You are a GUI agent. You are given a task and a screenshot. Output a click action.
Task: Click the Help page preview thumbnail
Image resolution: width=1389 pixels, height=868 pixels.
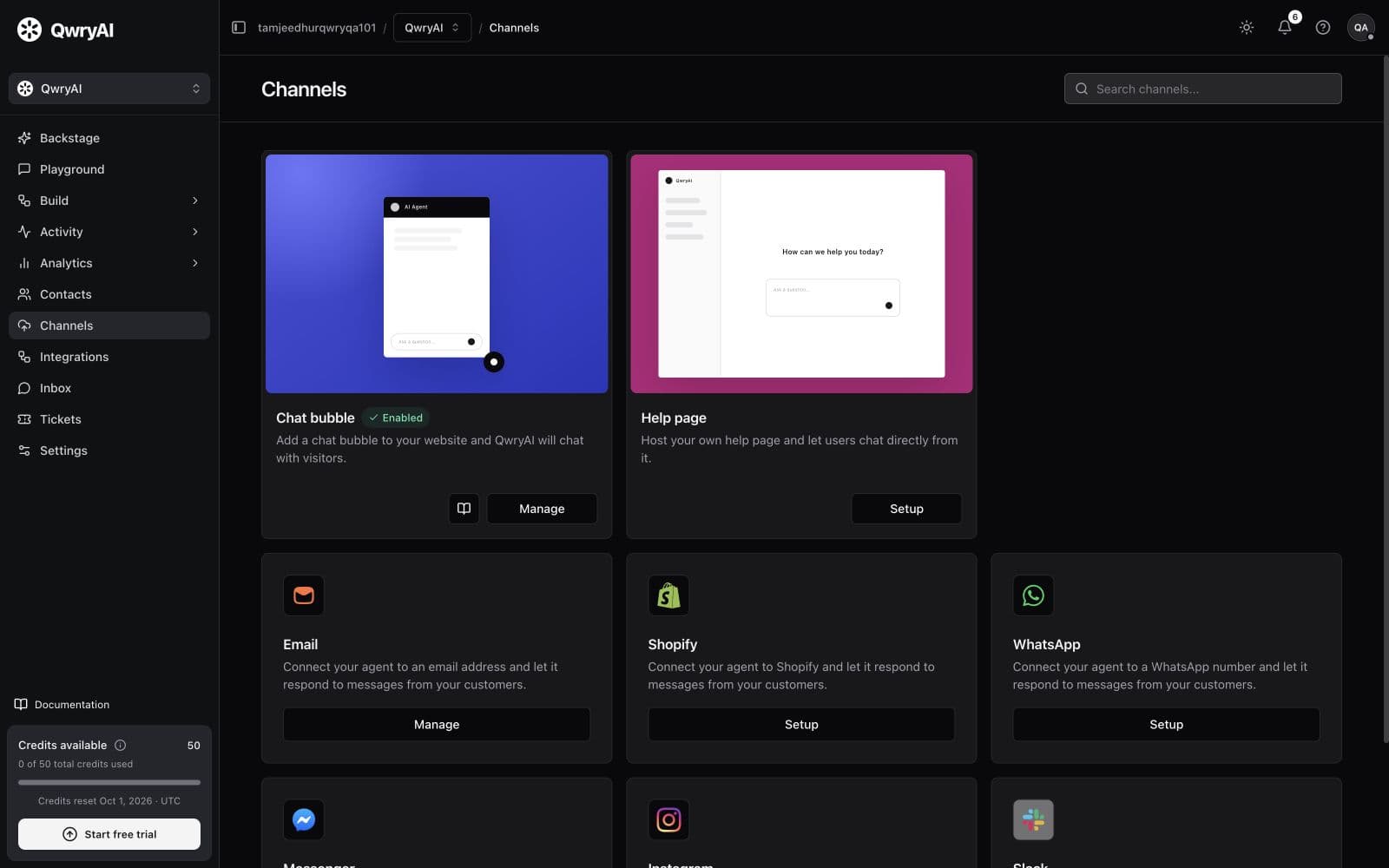(x=801, y=273)
